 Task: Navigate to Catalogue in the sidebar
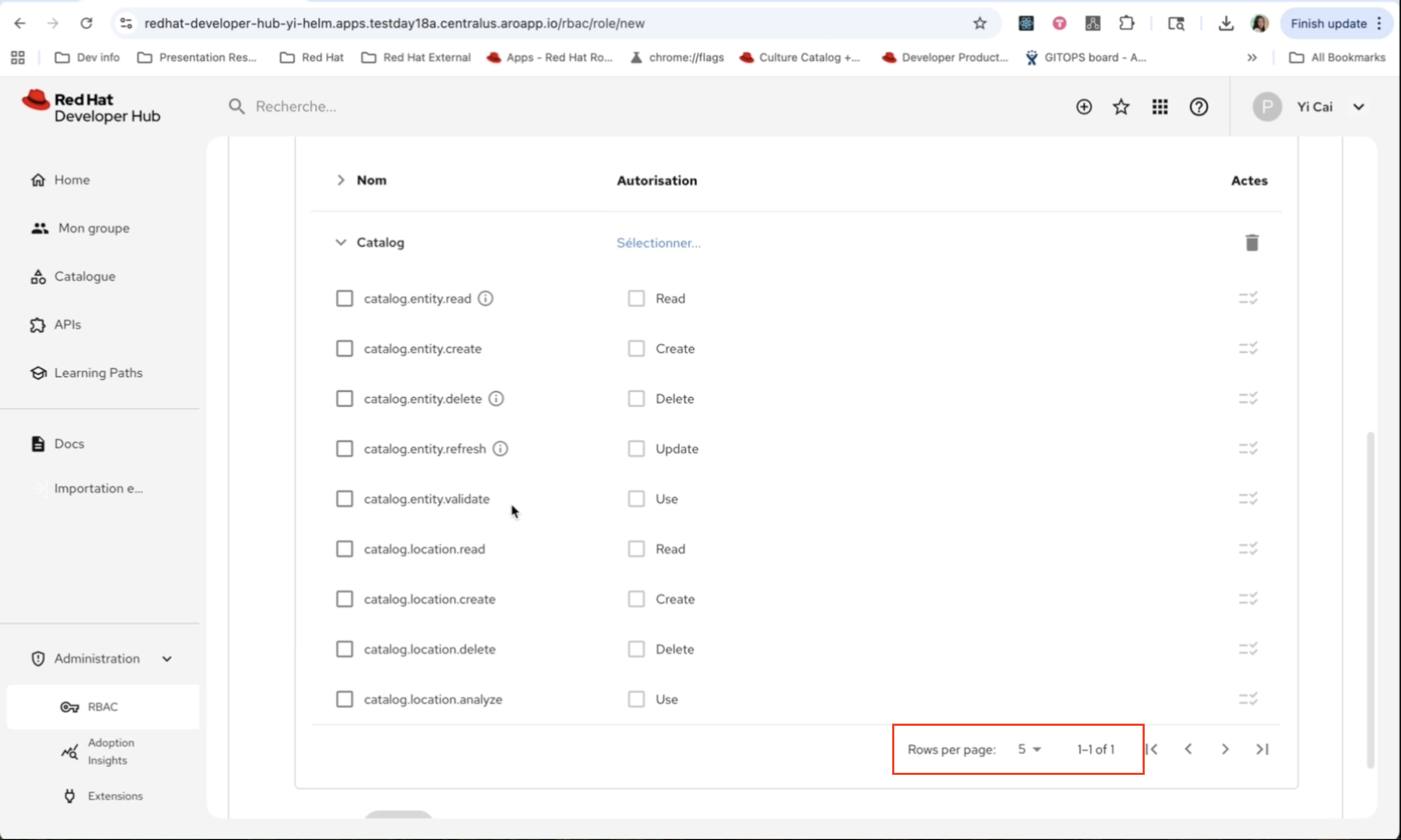click(84, 277)
